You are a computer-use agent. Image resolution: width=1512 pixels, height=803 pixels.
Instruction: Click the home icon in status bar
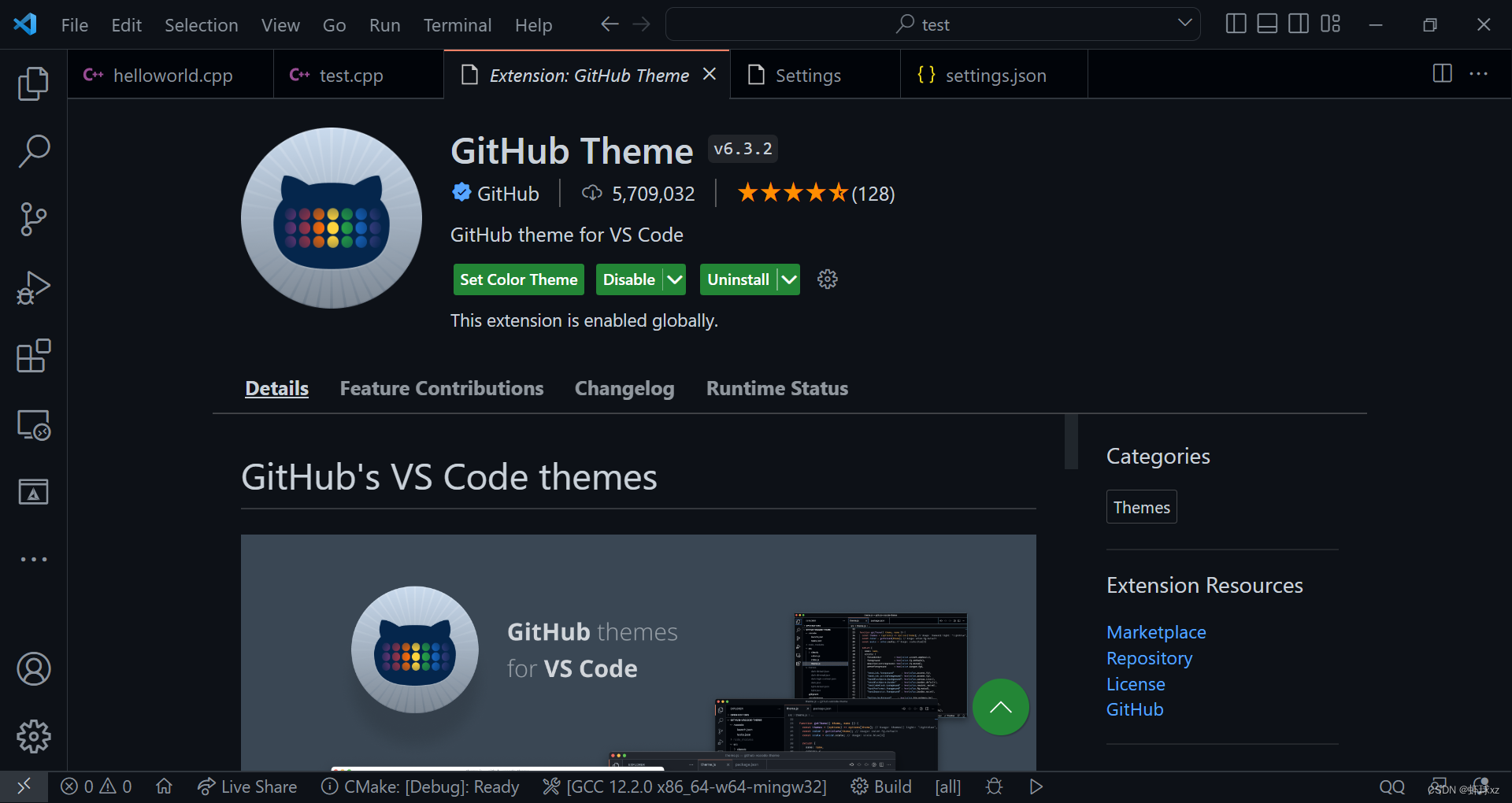click(164, 786)
